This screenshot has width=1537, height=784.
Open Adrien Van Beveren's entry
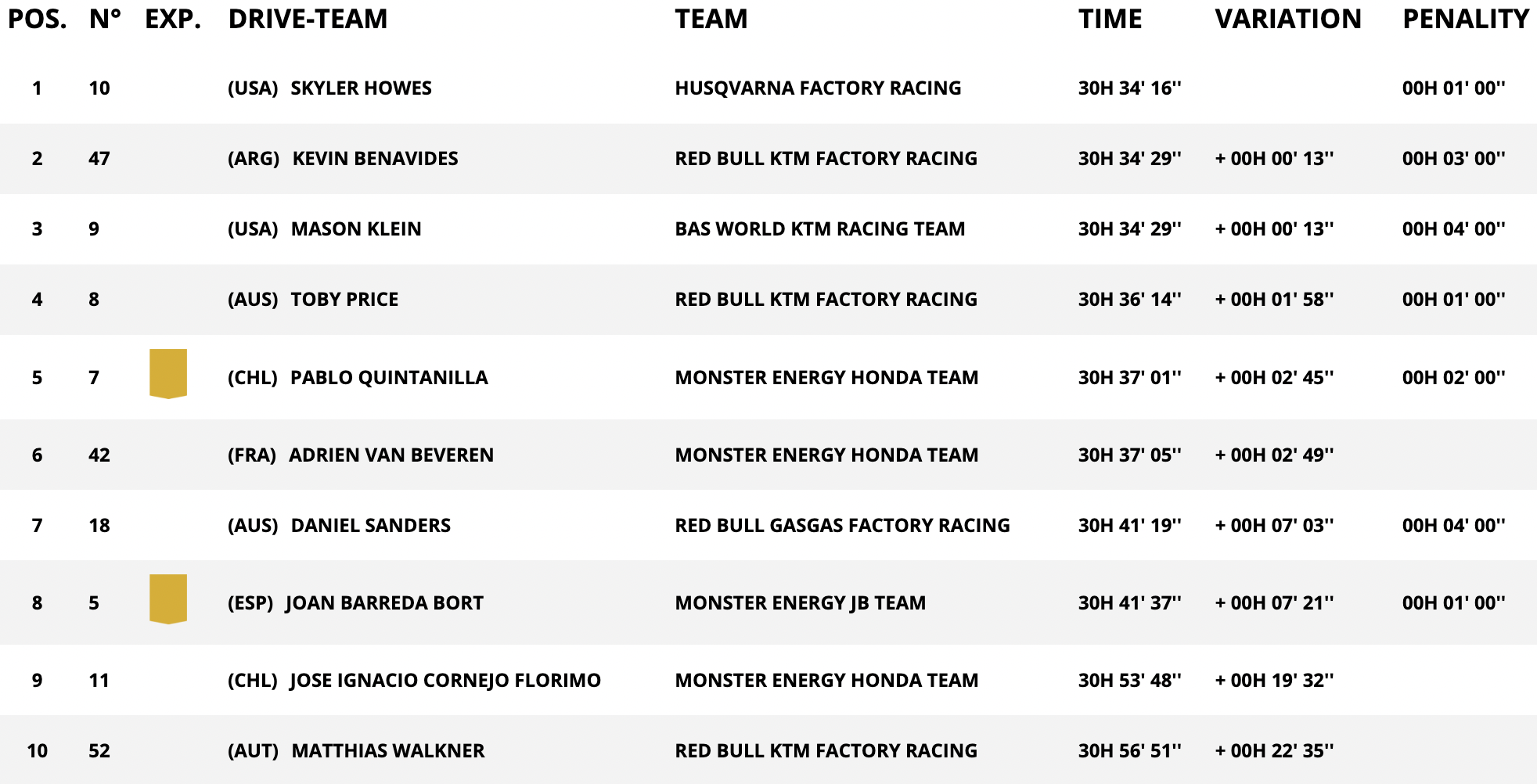click(391, 455)
